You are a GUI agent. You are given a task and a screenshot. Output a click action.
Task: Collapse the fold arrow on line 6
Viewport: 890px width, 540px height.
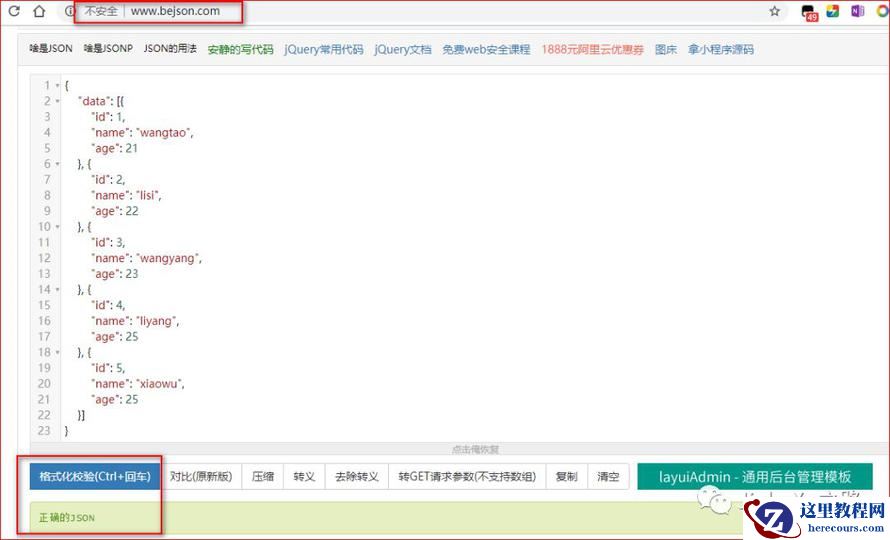coord(57,164)
